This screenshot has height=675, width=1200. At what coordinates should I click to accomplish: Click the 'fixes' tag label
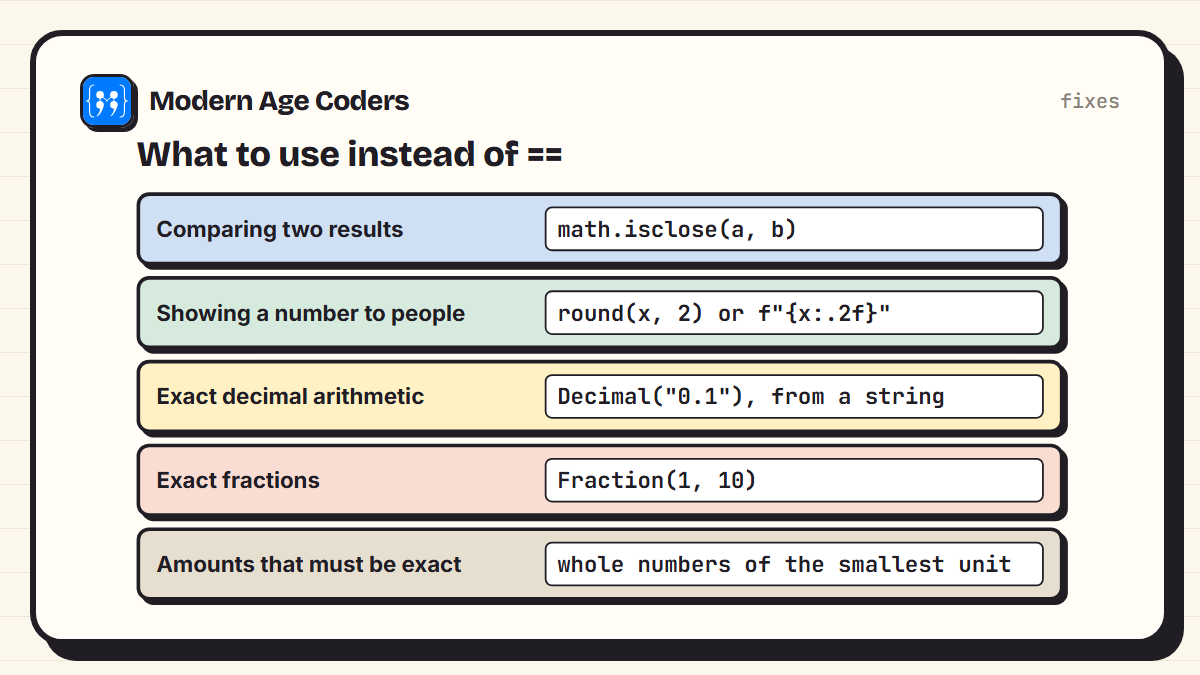(x=1090, y=101)
